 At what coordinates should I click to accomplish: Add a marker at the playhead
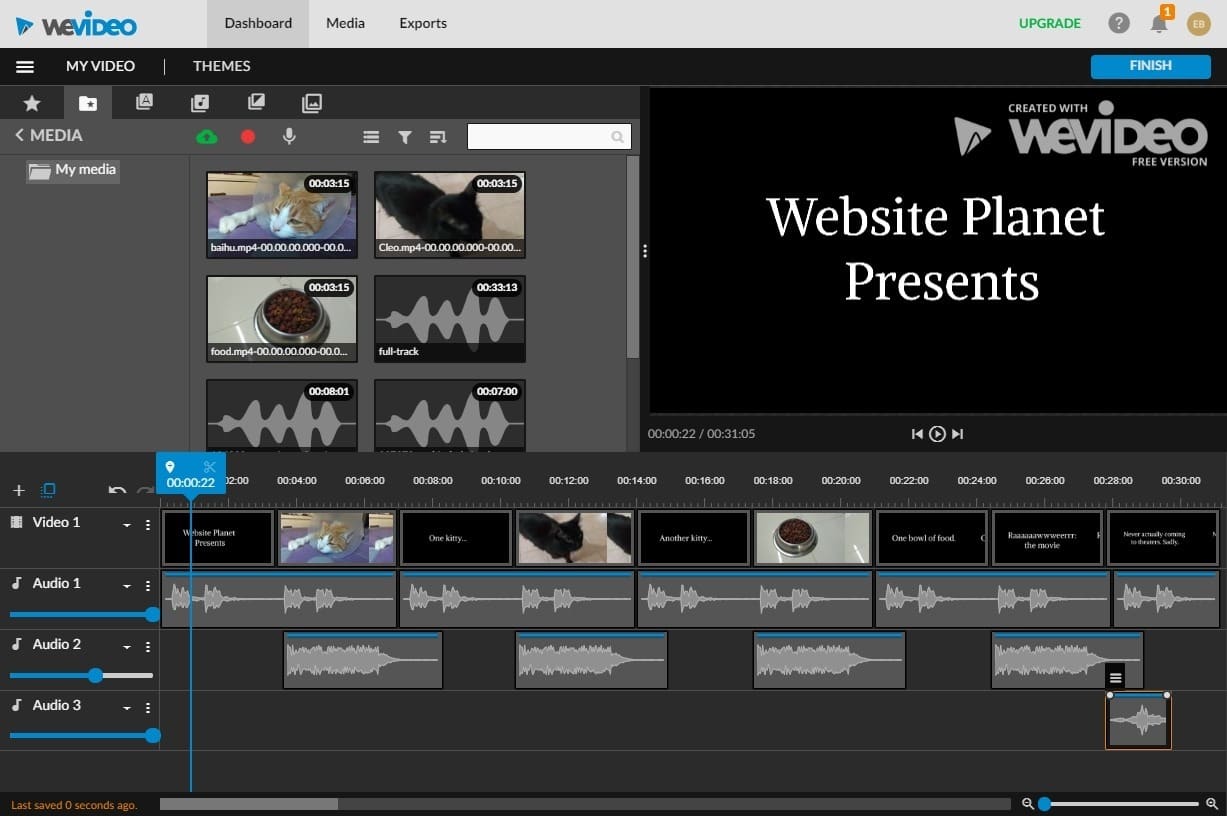[170, 467]
